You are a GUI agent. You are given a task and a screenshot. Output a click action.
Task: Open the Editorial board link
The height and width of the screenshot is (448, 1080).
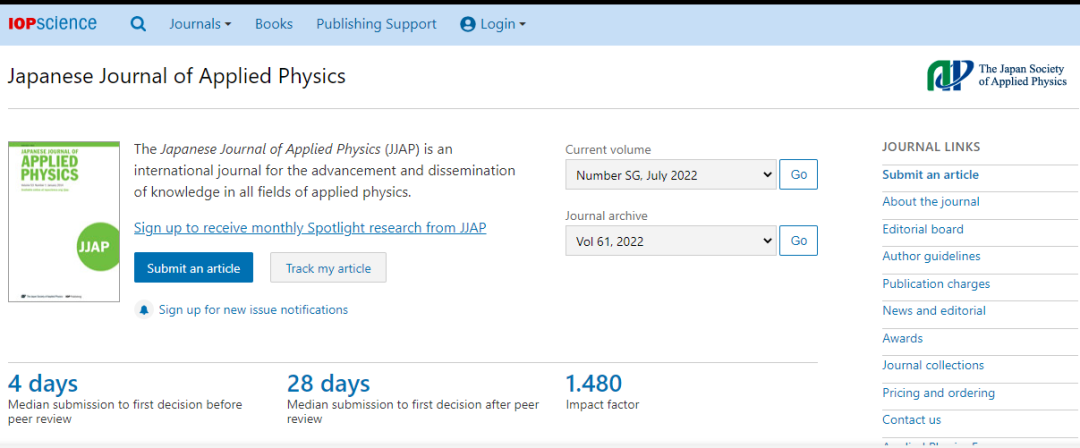[922, 229]
